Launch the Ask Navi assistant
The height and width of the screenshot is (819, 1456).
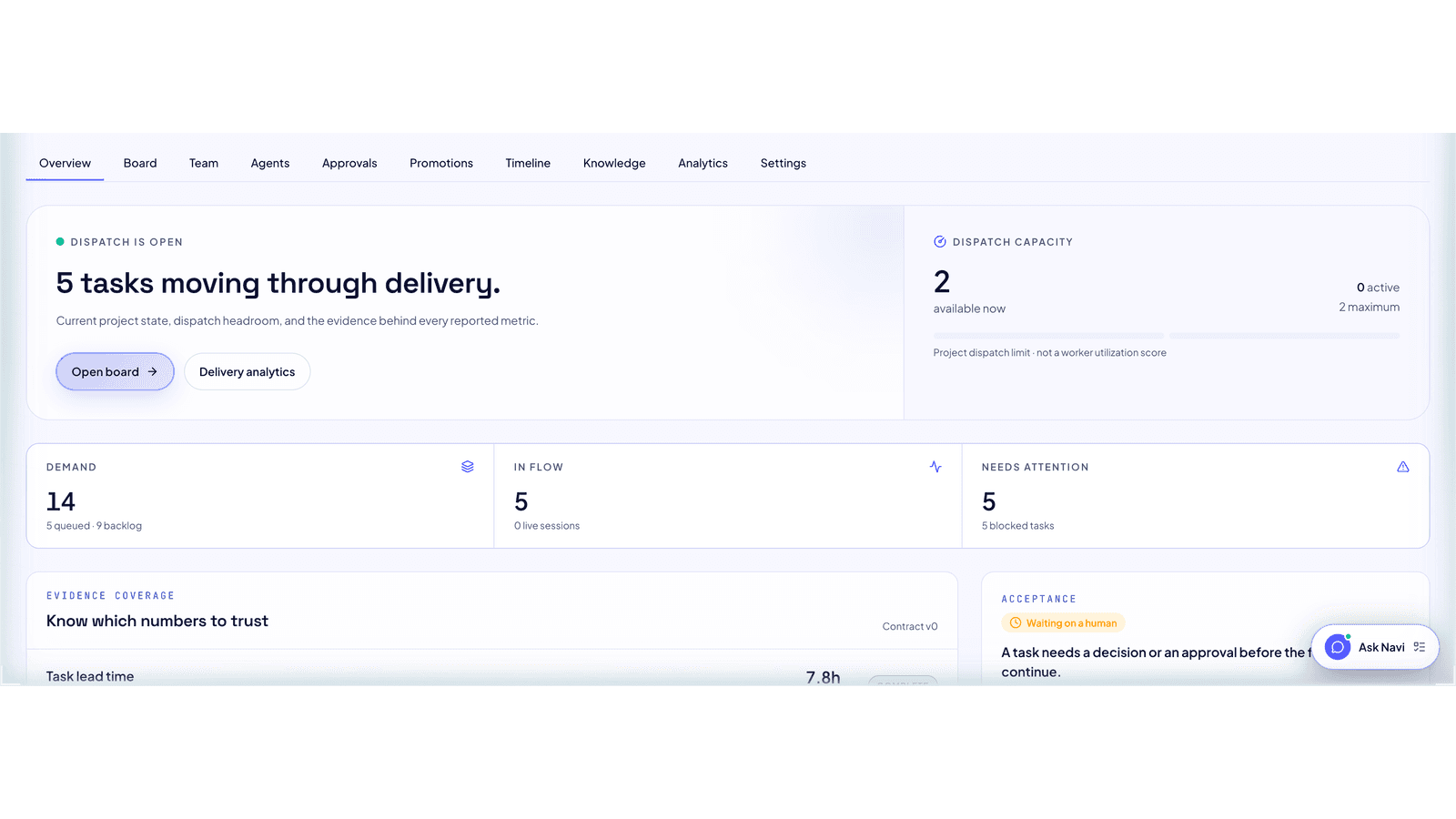pyautogui.click(x=1375, y=647)
